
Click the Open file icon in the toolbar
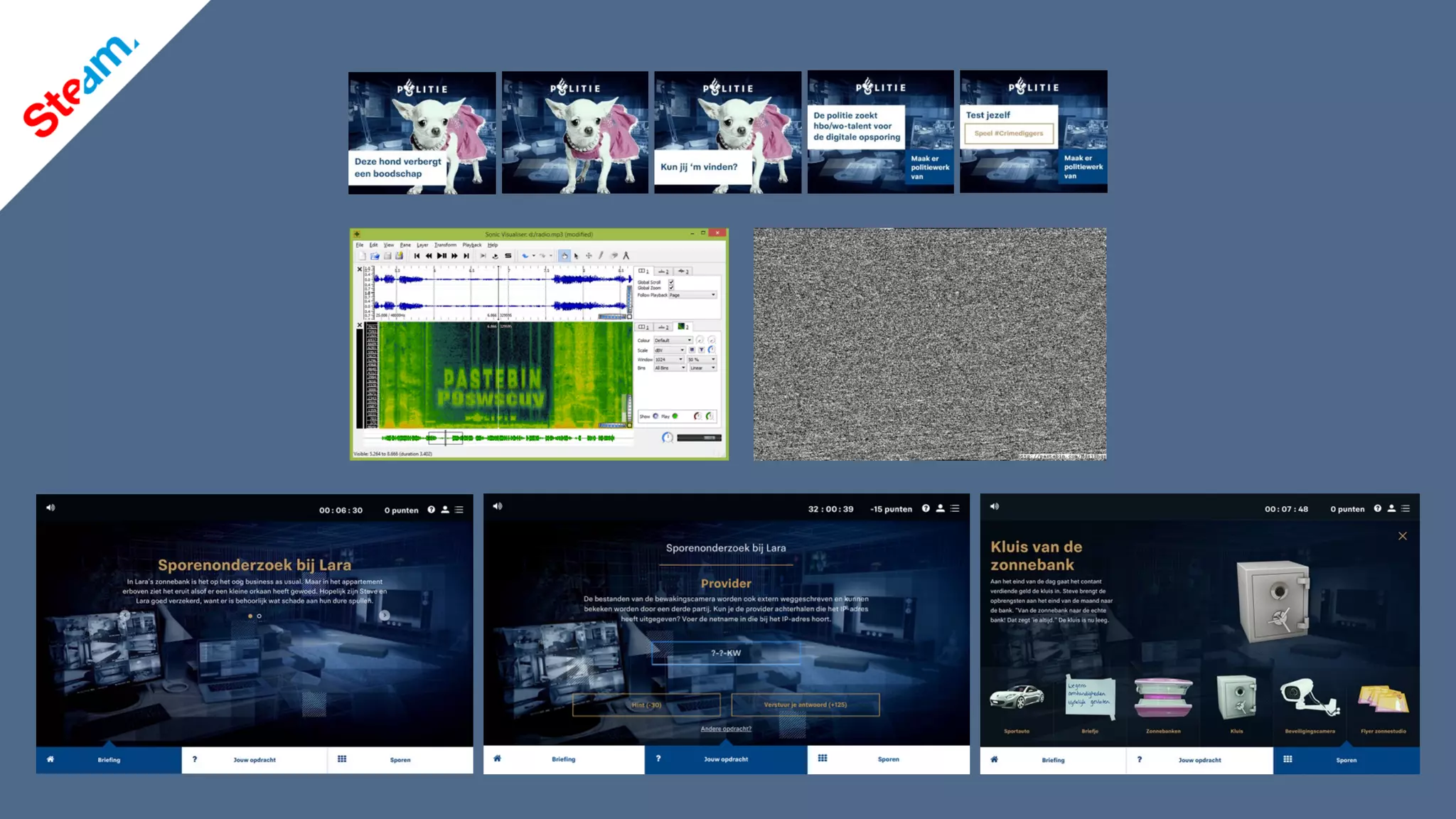click(x=375, y=256)
